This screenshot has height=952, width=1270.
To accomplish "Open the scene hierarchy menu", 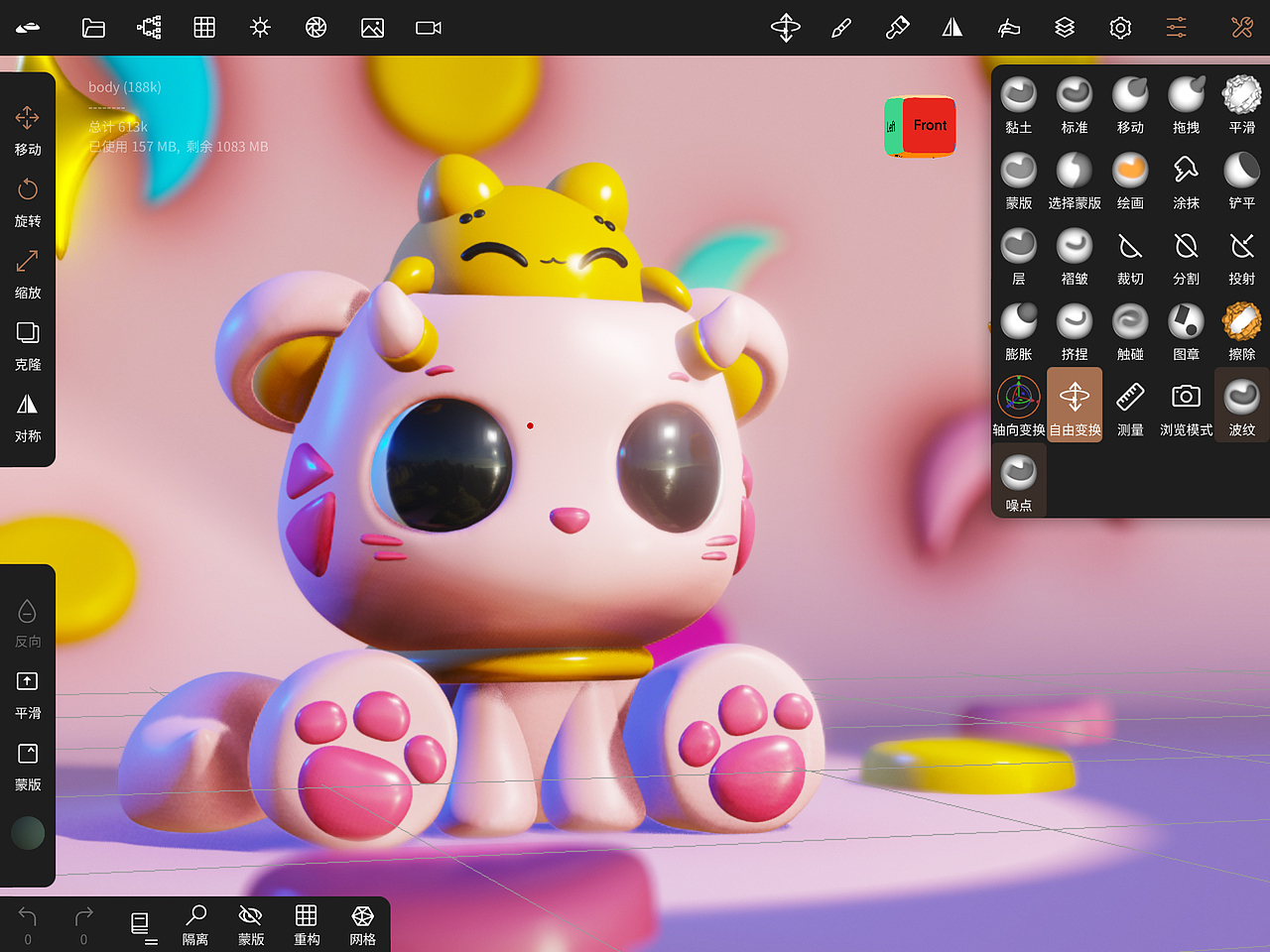I will (149, 28).
